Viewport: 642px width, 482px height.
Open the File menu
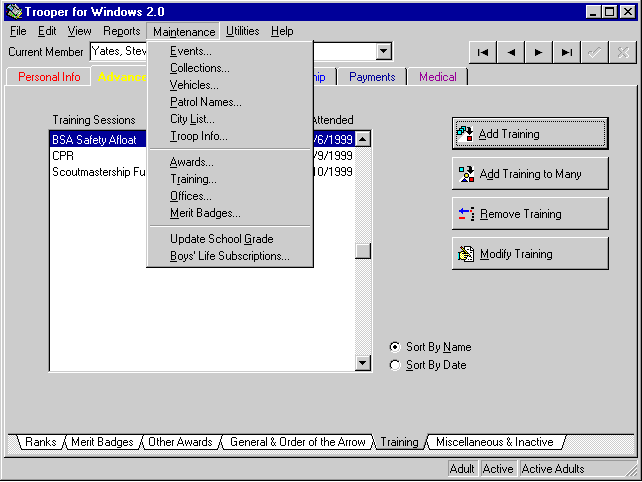pos(18,31)
